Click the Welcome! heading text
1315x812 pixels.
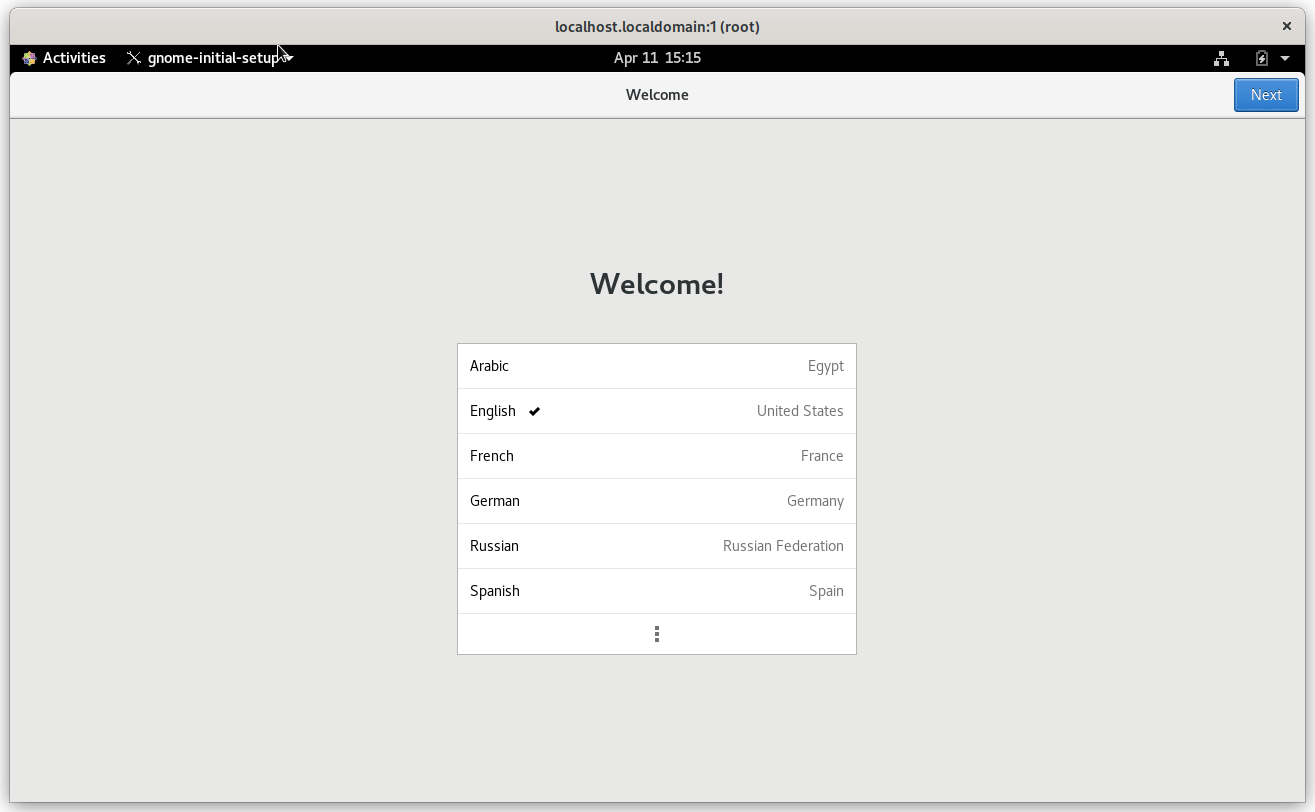[x=657, y=283]
